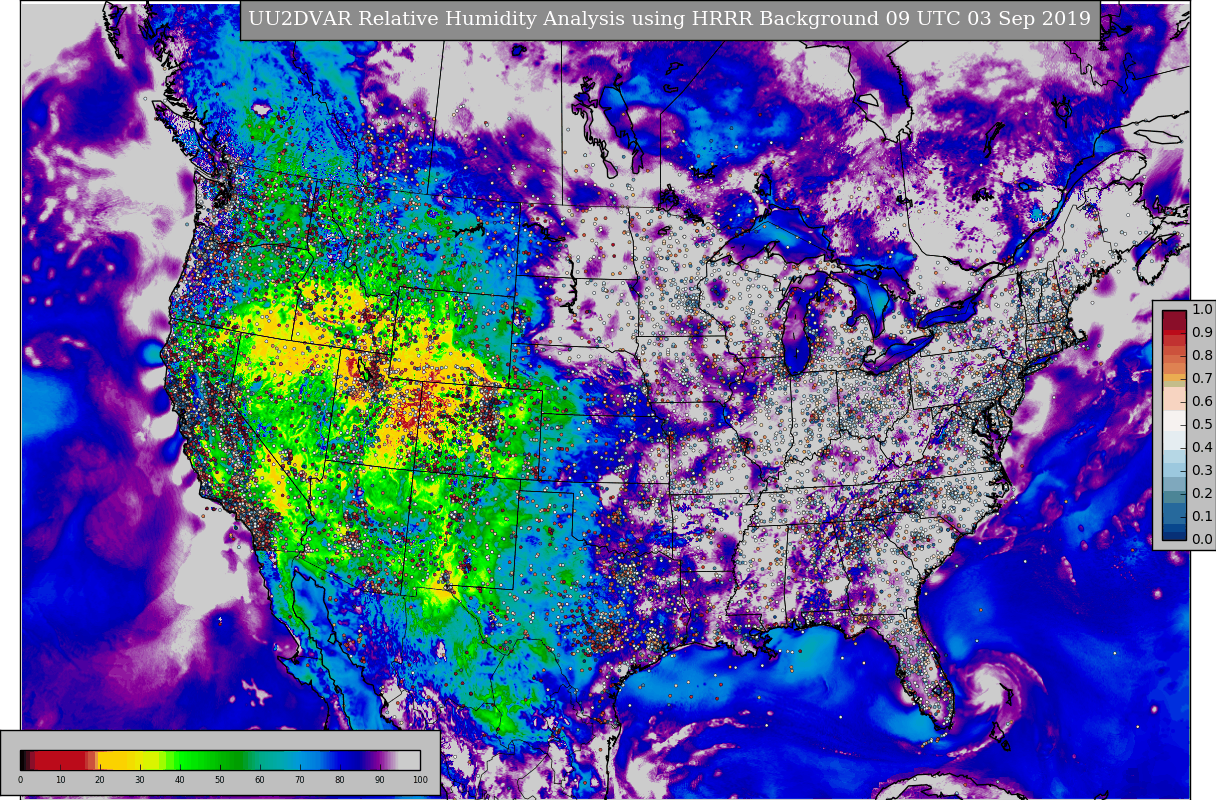1216x800 pixels.
Task: Click the 50 tick label on humidity colorbar
Action: (x=220, y=780)
